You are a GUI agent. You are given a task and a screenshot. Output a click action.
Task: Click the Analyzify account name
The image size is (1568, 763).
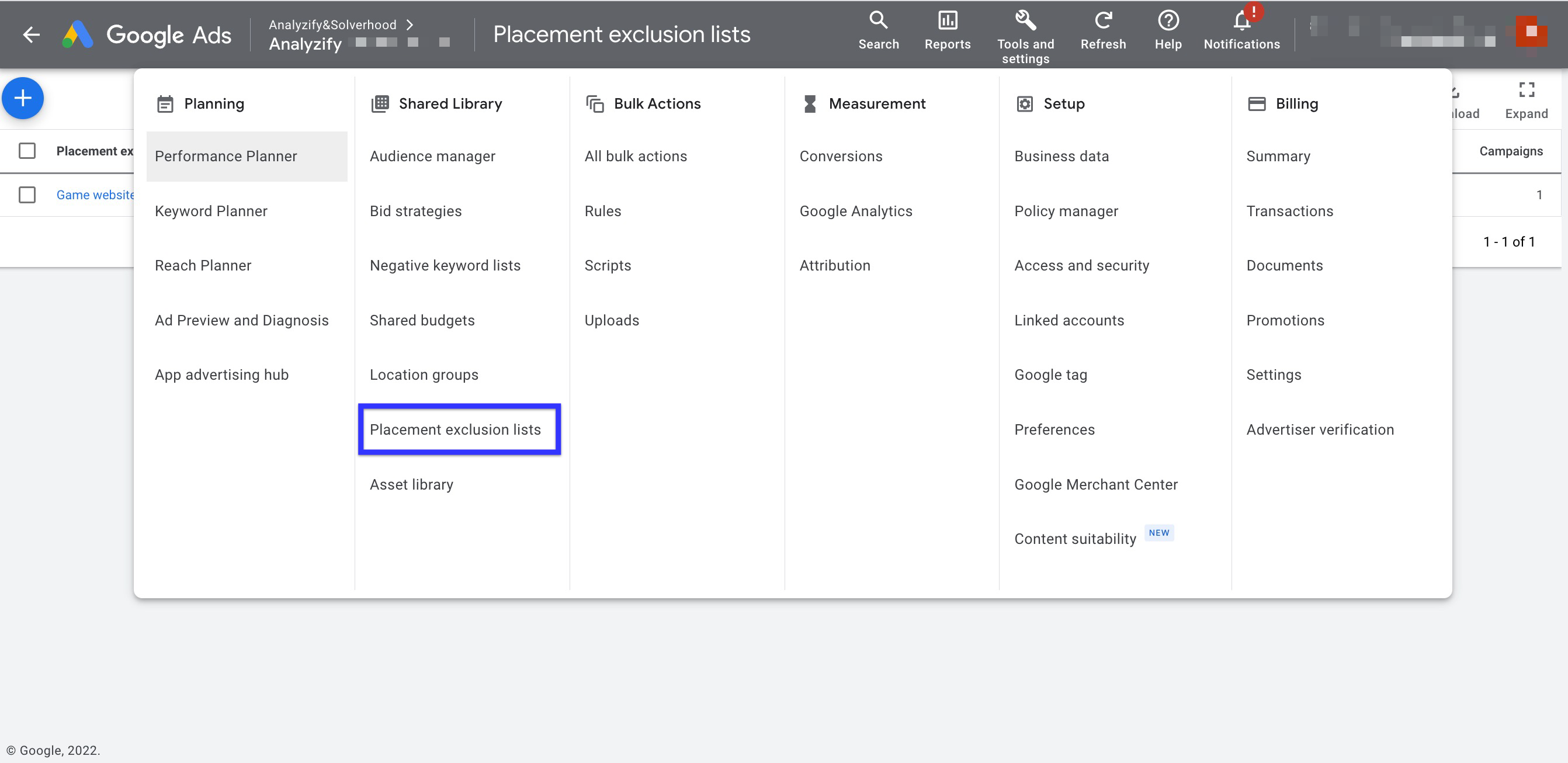tap(305, 44)
